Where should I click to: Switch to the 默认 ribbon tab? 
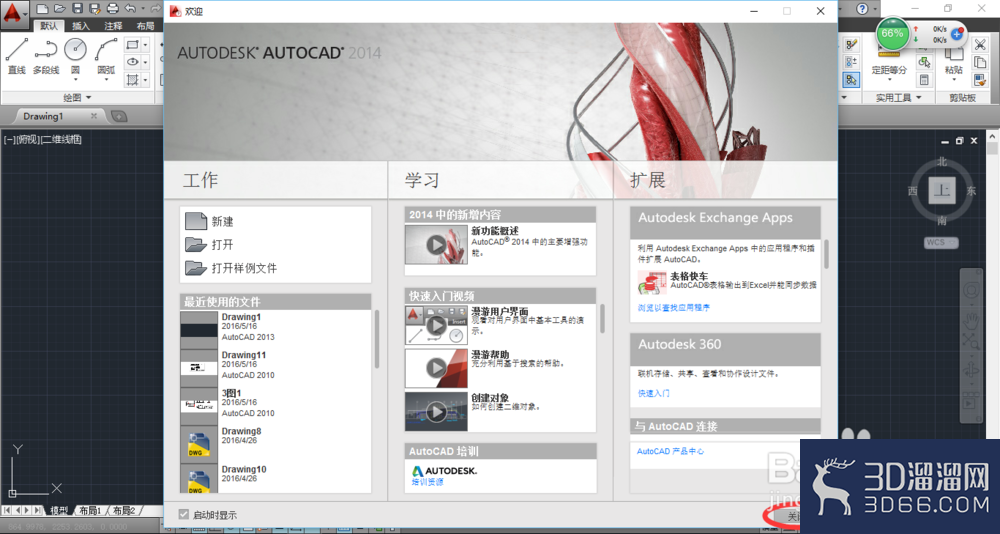(49, 26)
